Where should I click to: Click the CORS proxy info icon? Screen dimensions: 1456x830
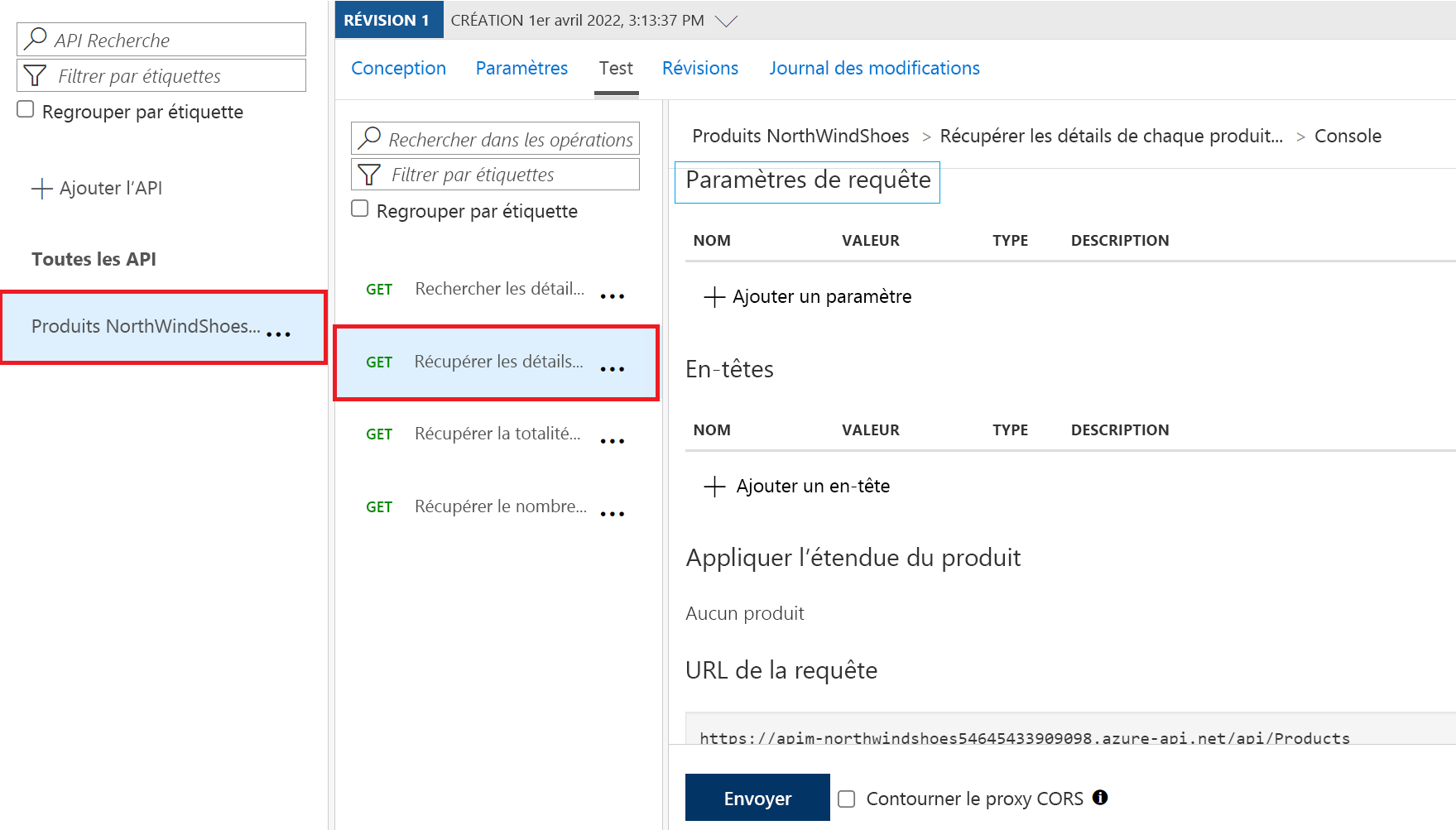point(1100,797)
